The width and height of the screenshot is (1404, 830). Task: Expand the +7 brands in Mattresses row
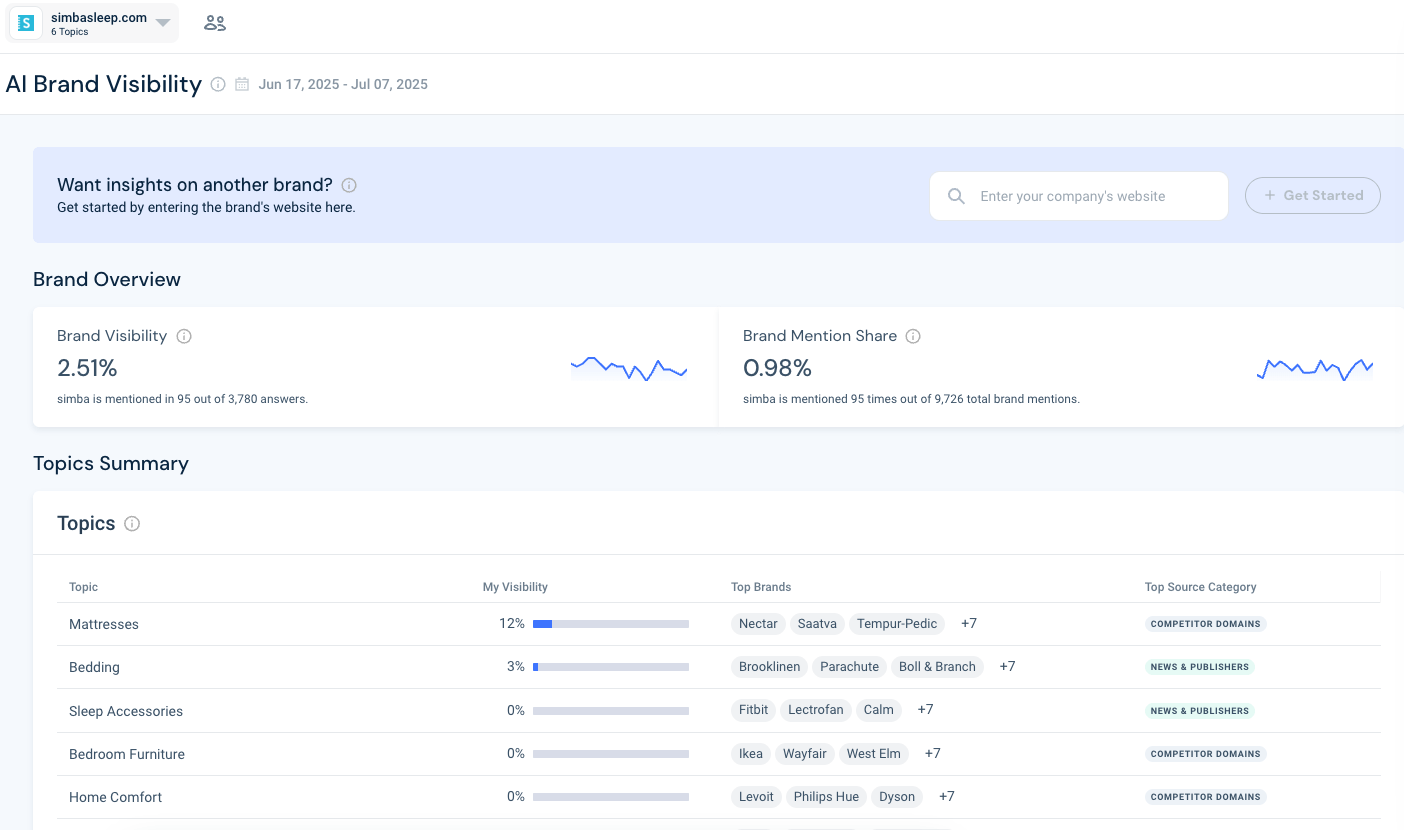pyautogui.click(x=968, y=624)
